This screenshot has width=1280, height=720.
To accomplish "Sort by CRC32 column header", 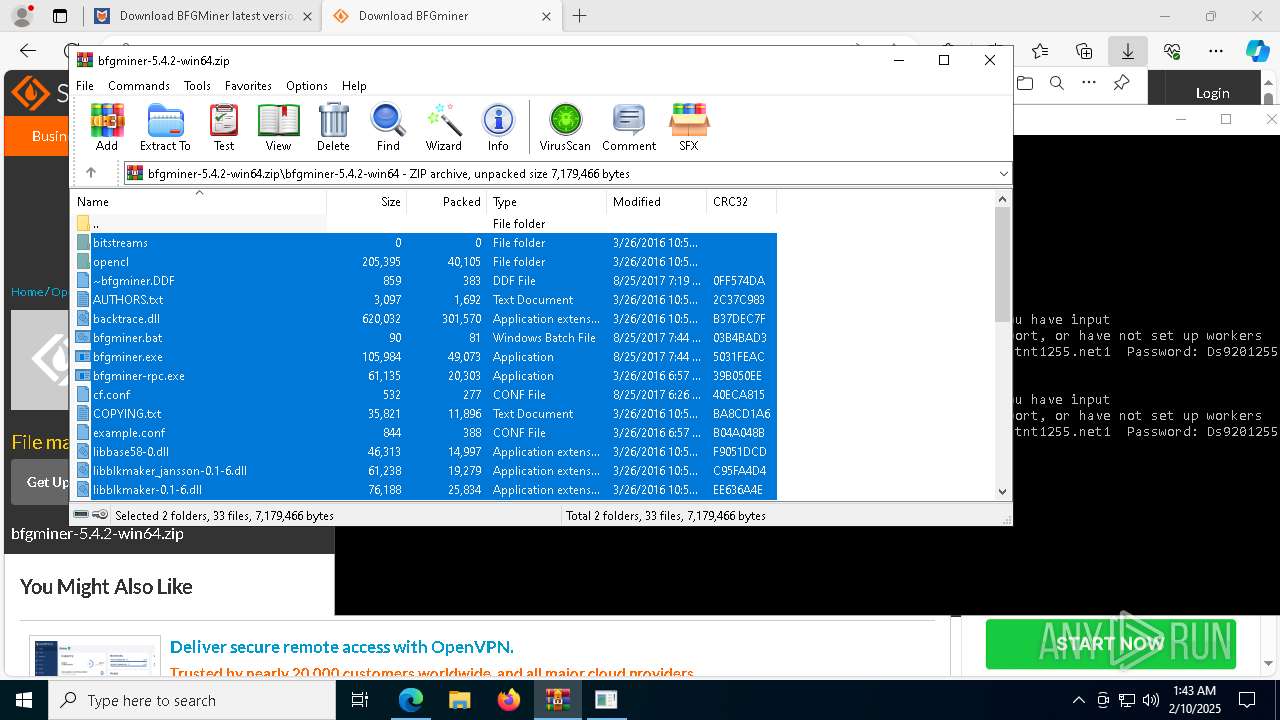I will click(741, 202).
